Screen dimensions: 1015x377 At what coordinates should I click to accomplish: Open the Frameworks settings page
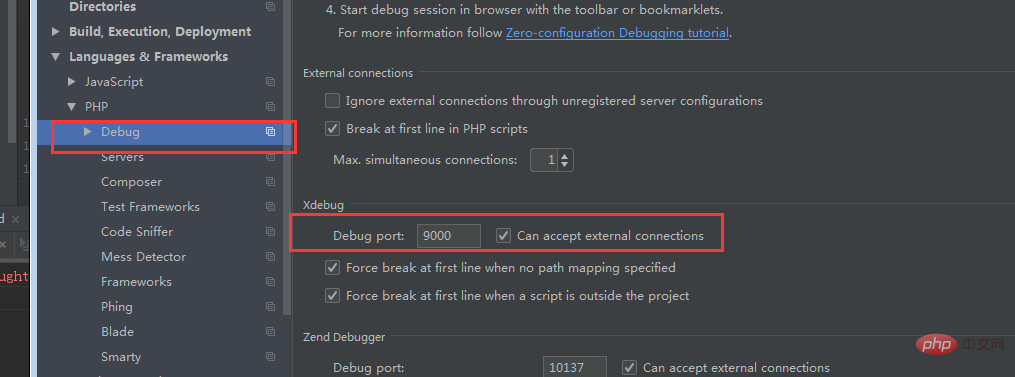[x=137, y=281]
